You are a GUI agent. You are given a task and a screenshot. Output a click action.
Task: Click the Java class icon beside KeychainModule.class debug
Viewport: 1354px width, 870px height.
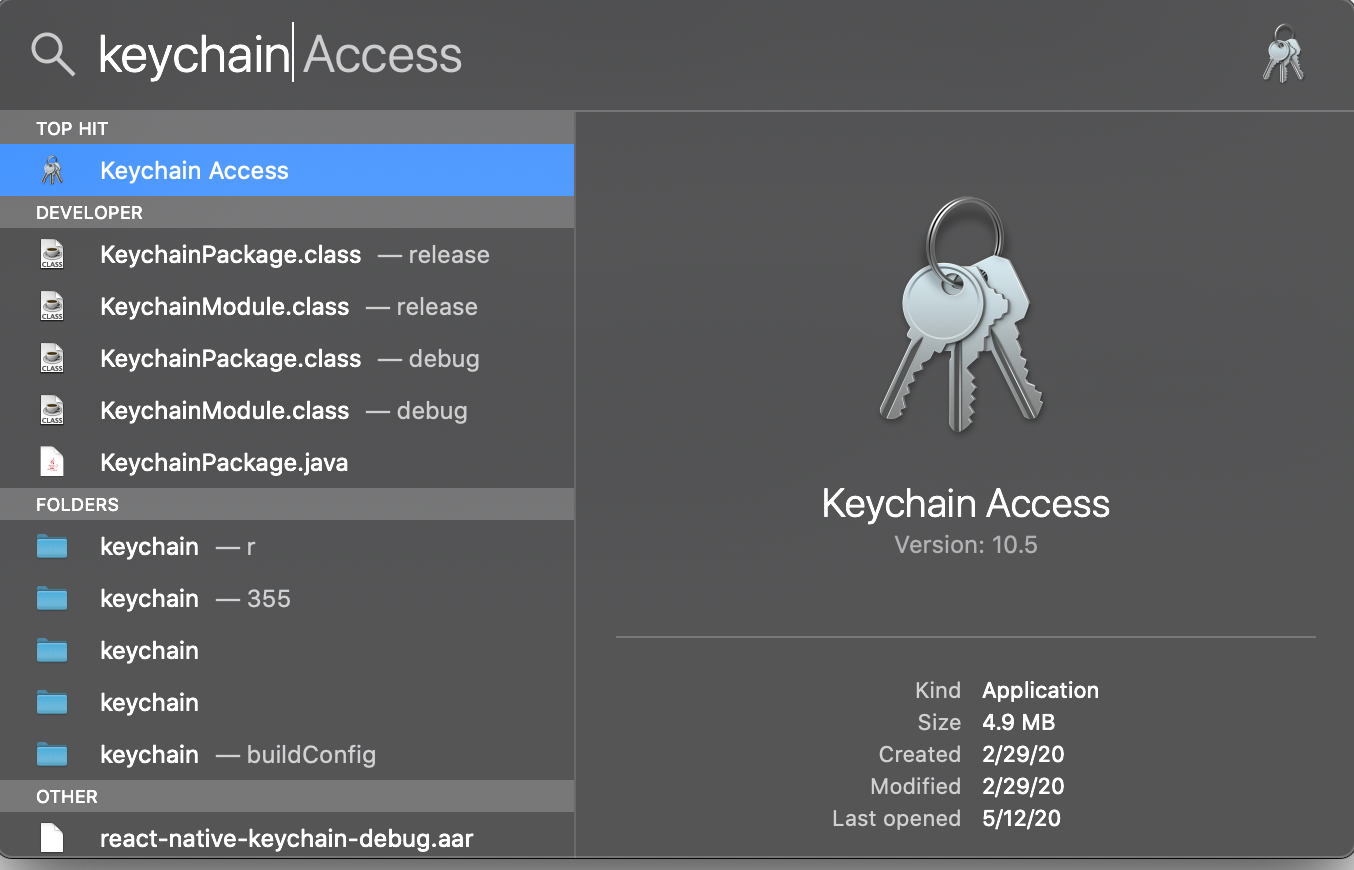[x=52, y=410]
